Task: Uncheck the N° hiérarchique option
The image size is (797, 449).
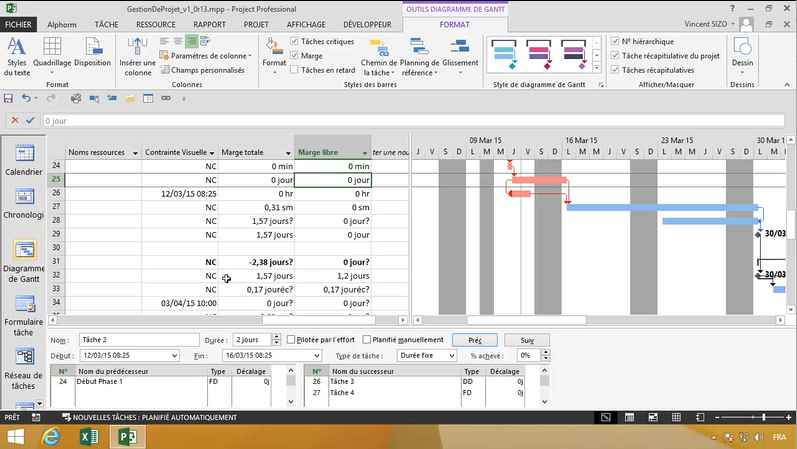Action: coord(614,42)
